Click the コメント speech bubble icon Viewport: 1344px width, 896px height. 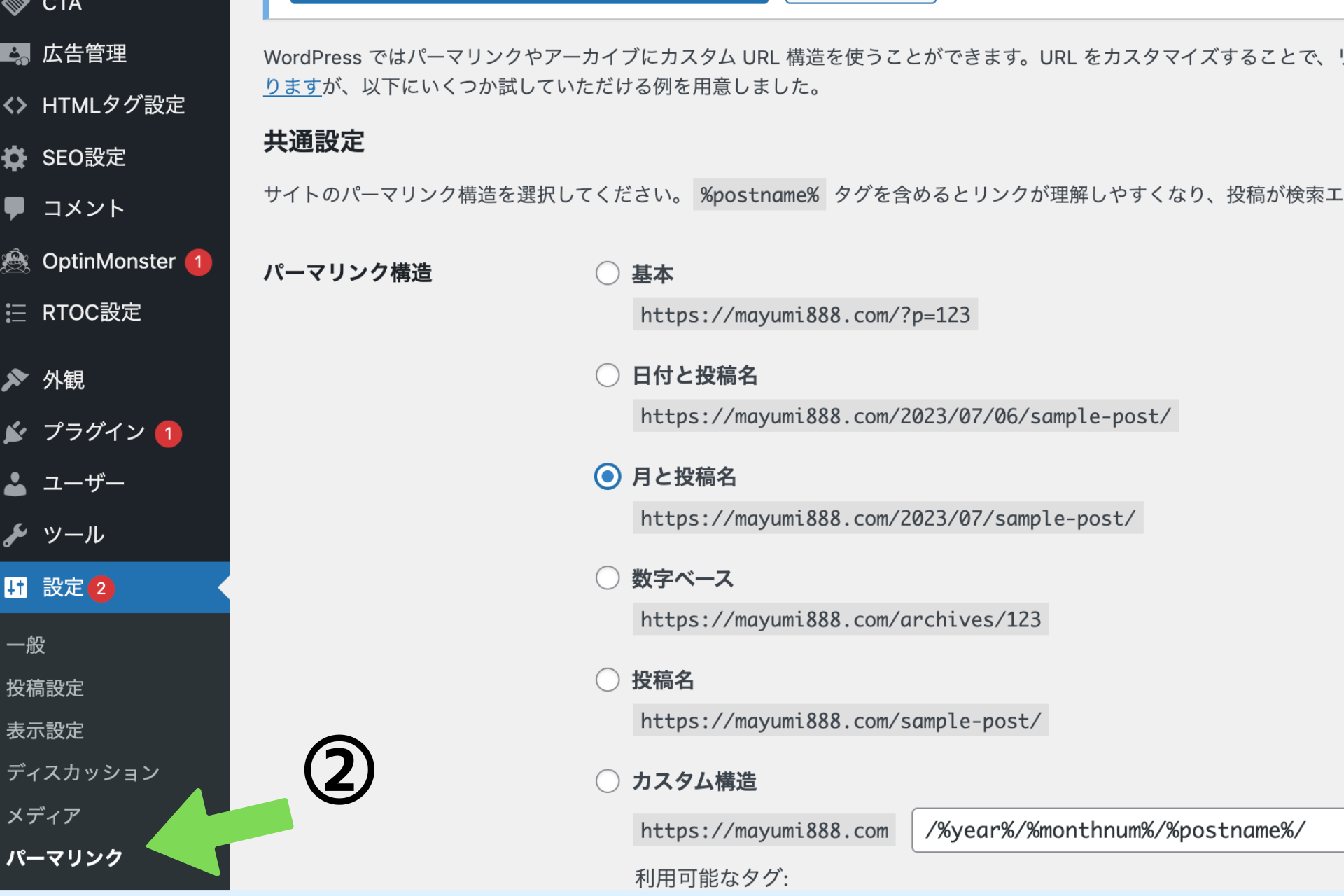click(15, 208)
